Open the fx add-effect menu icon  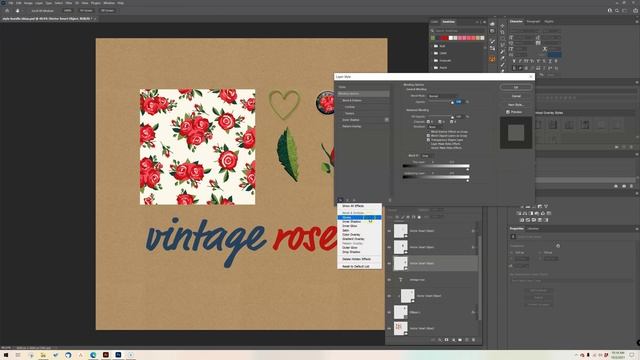[340, 200]
